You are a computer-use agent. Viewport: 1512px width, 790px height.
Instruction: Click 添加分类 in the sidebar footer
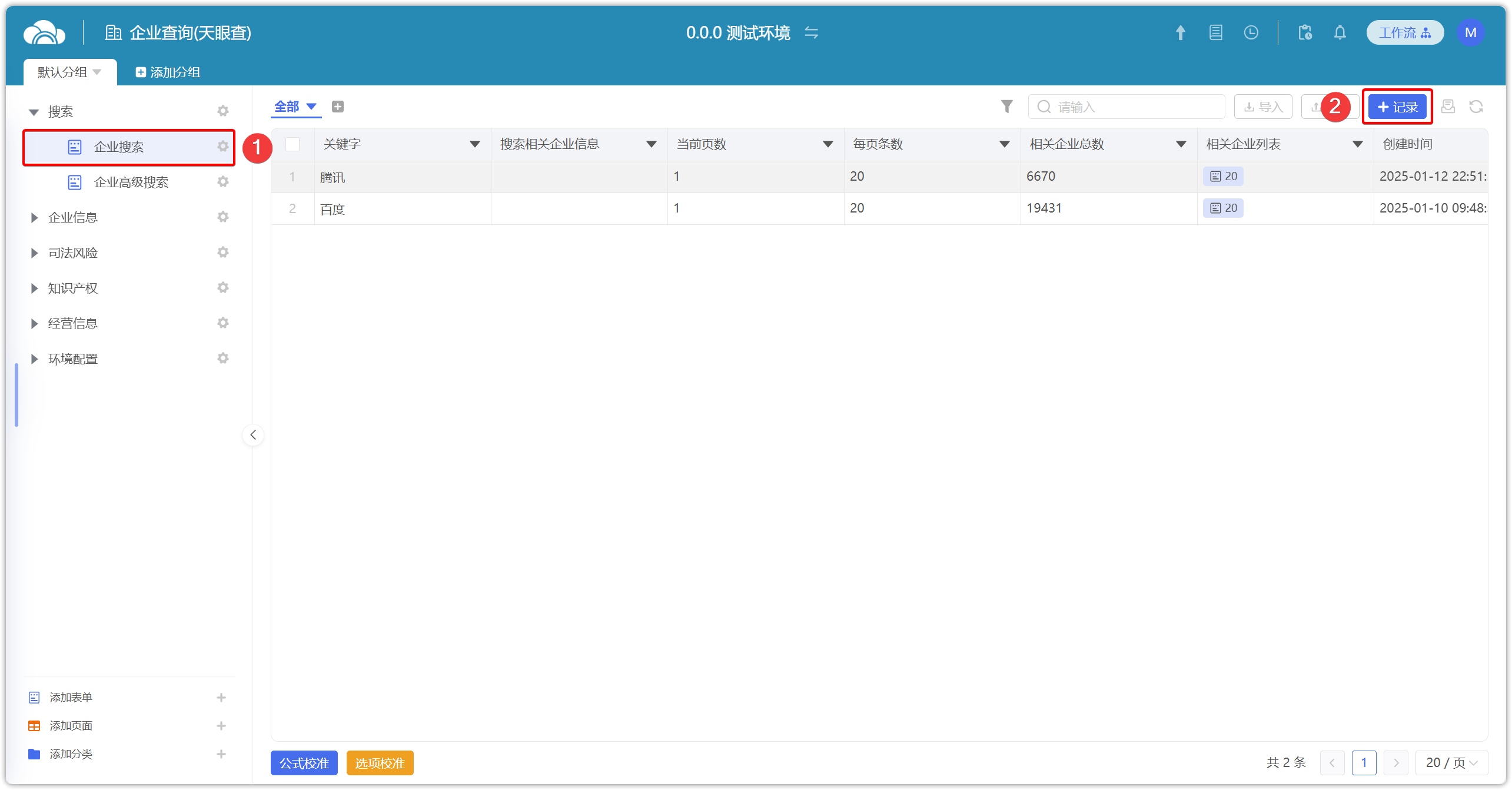click(x=71, y=754)
